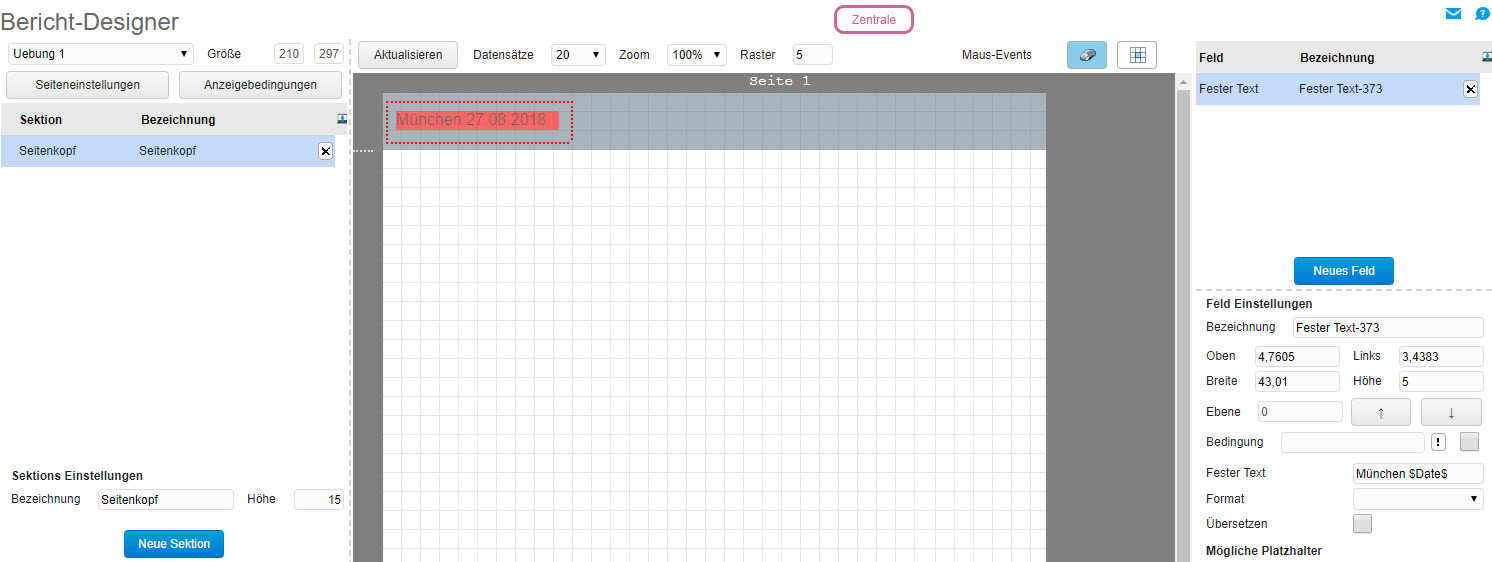Click the Oben value field 4,7605
Viewport: 1492px width, 562px height.
coord(1297,357)
